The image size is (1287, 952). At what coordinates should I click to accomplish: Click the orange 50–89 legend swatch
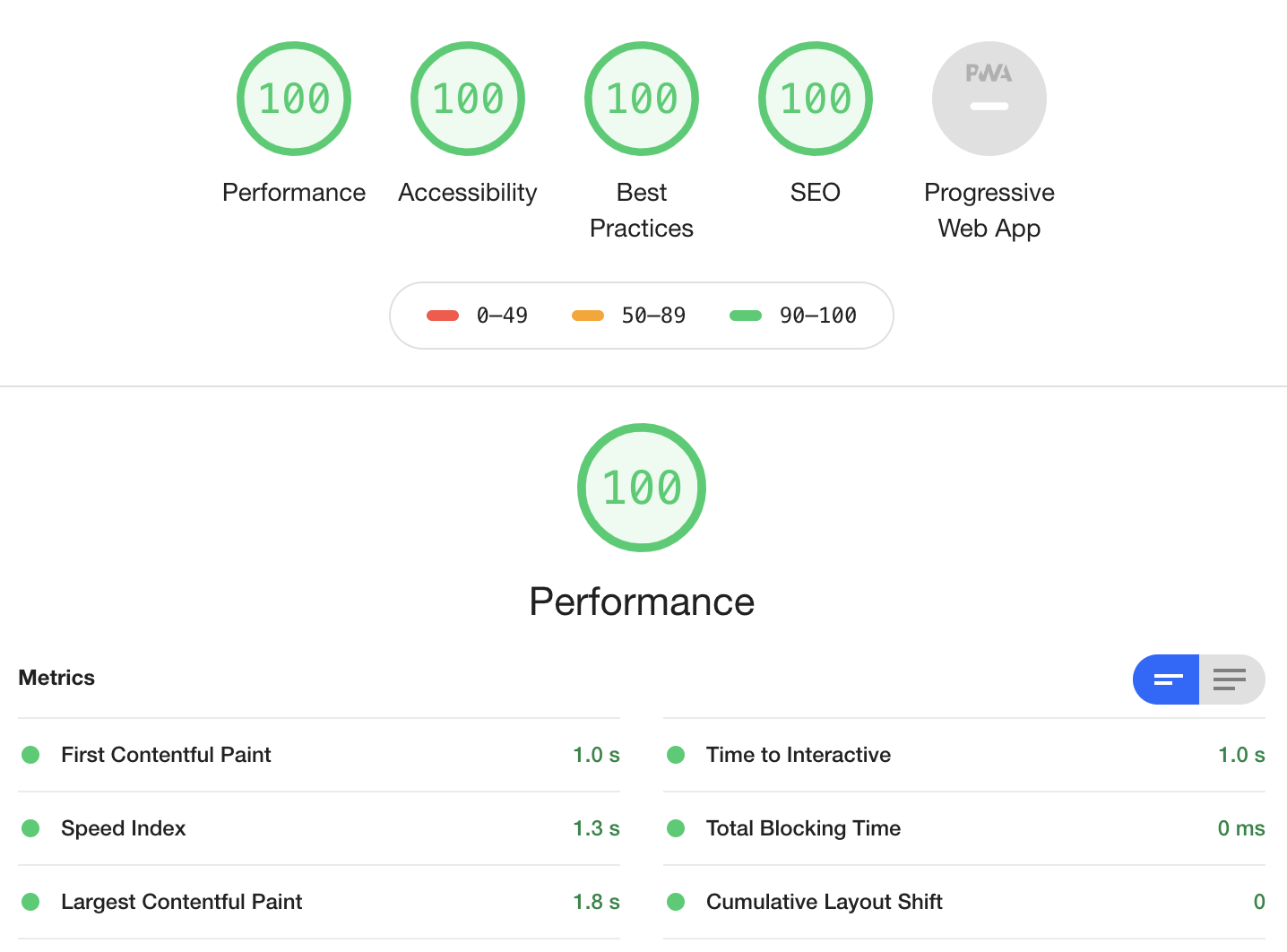[588, 316]
